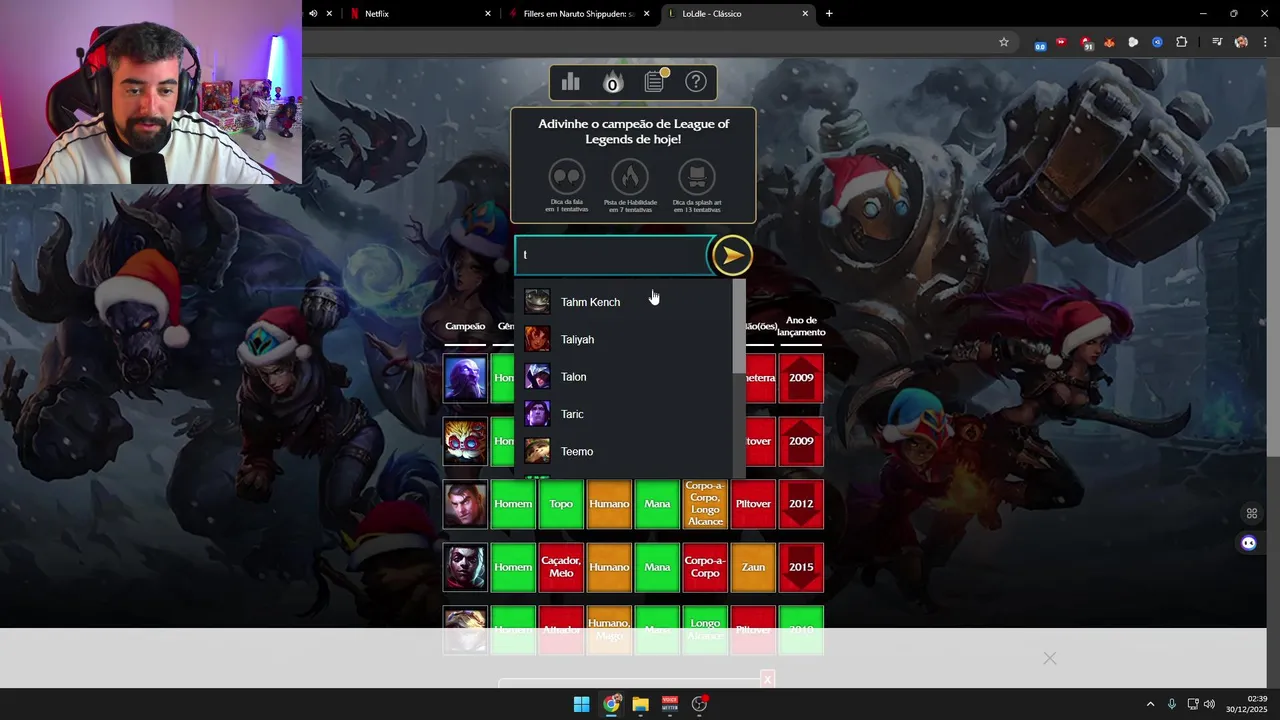Image resolution: width=1280 pixels, height=720 pixels.
Task: Click the champion guess input field
Action: 612,255
